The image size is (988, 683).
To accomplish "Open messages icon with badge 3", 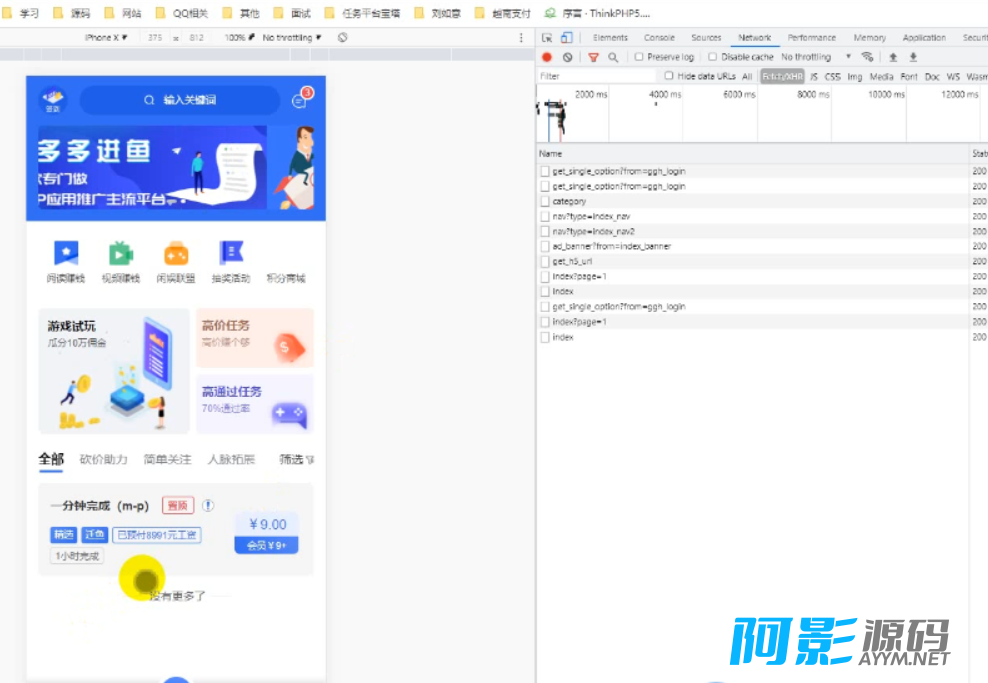I will 300,100.
